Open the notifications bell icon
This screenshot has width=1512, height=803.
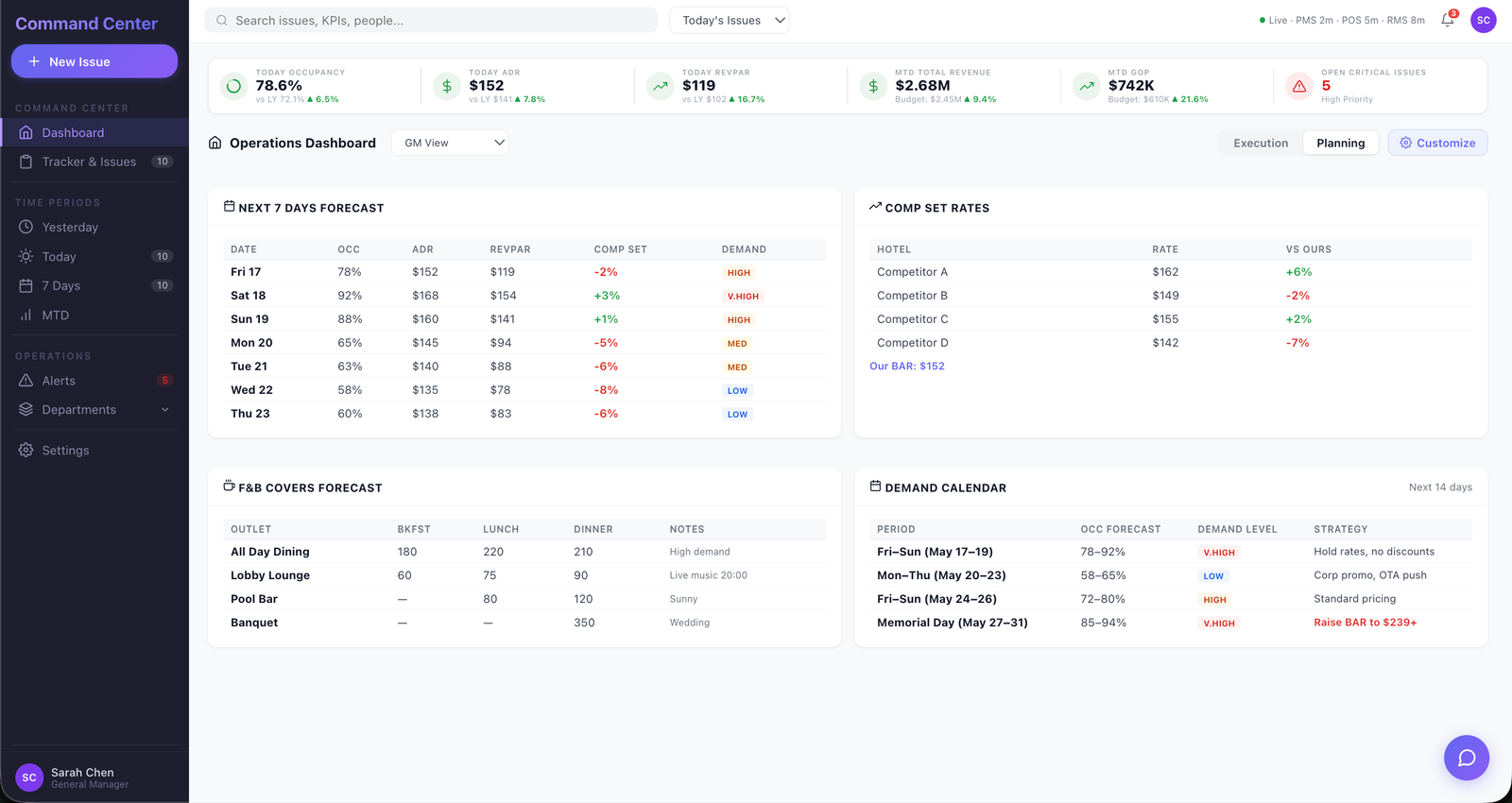click(1448, 20)
